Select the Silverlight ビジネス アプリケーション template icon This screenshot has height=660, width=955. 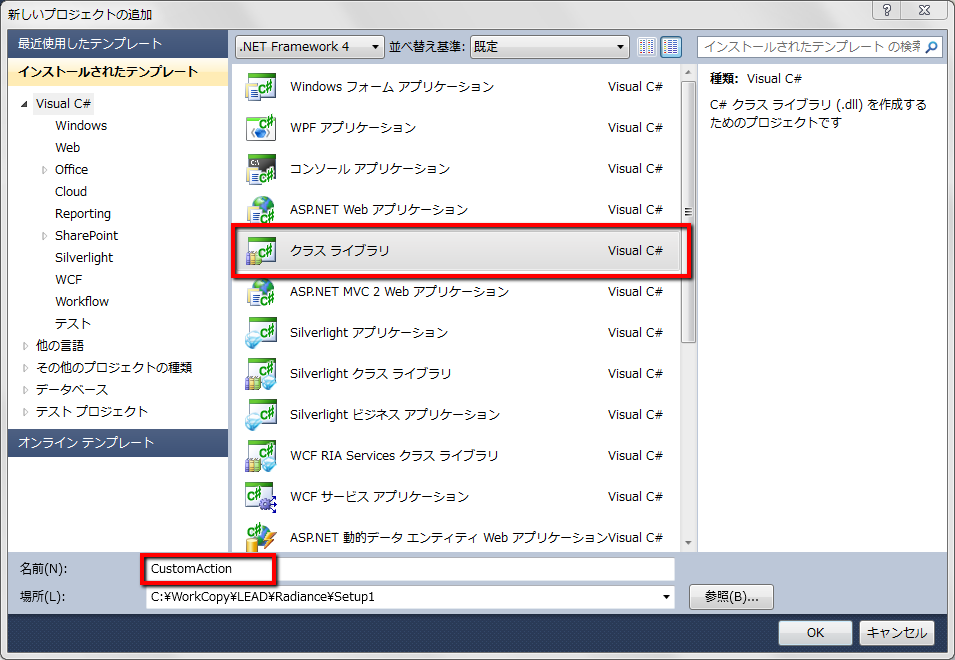pos(261,415)
